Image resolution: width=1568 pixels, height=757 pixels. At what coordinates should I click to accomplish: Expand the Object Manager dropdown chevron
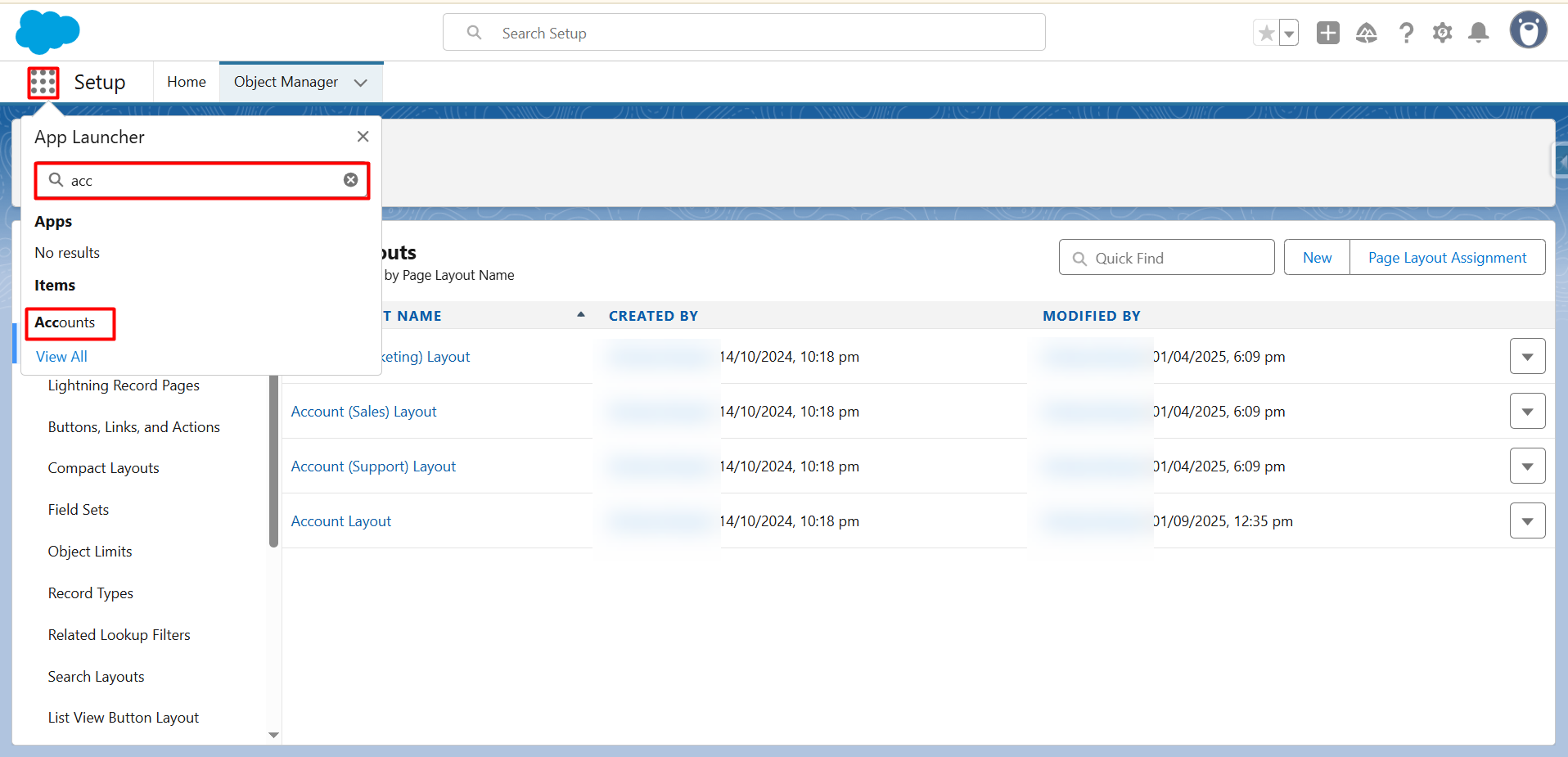click(x=360, y=82)
